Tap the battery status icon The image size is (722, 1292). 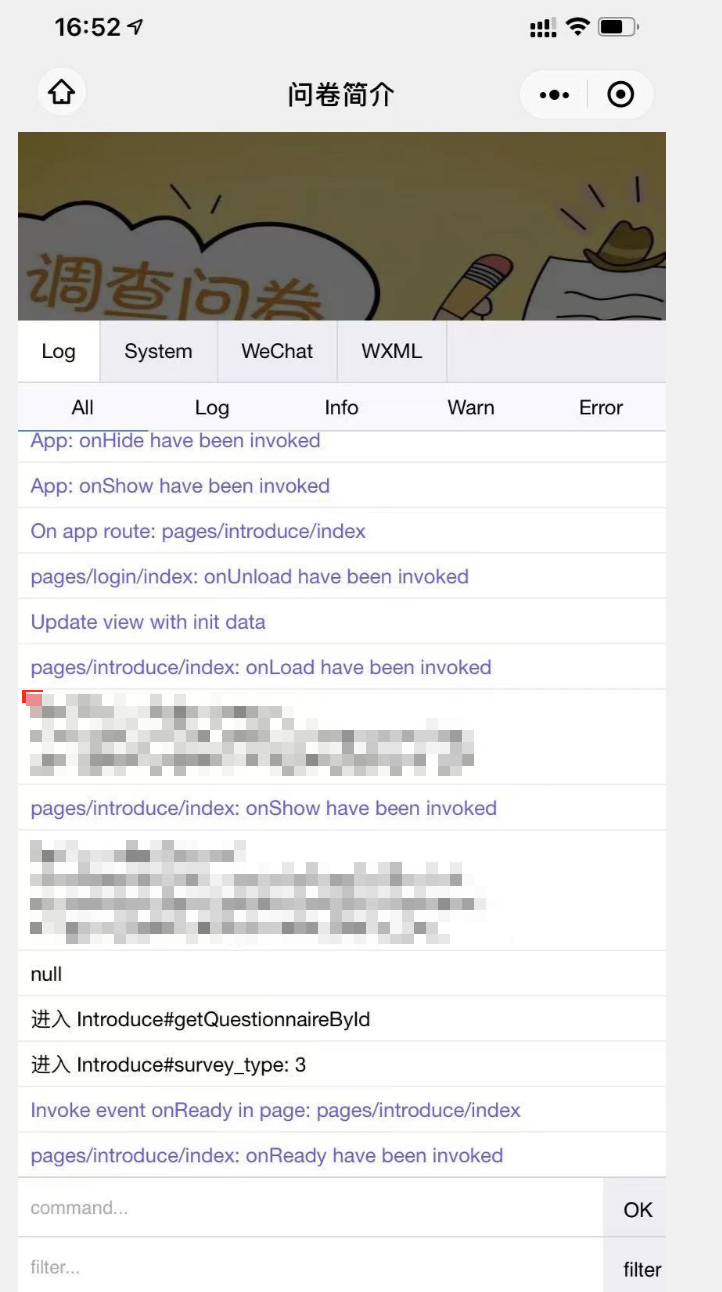click(618, 27)
